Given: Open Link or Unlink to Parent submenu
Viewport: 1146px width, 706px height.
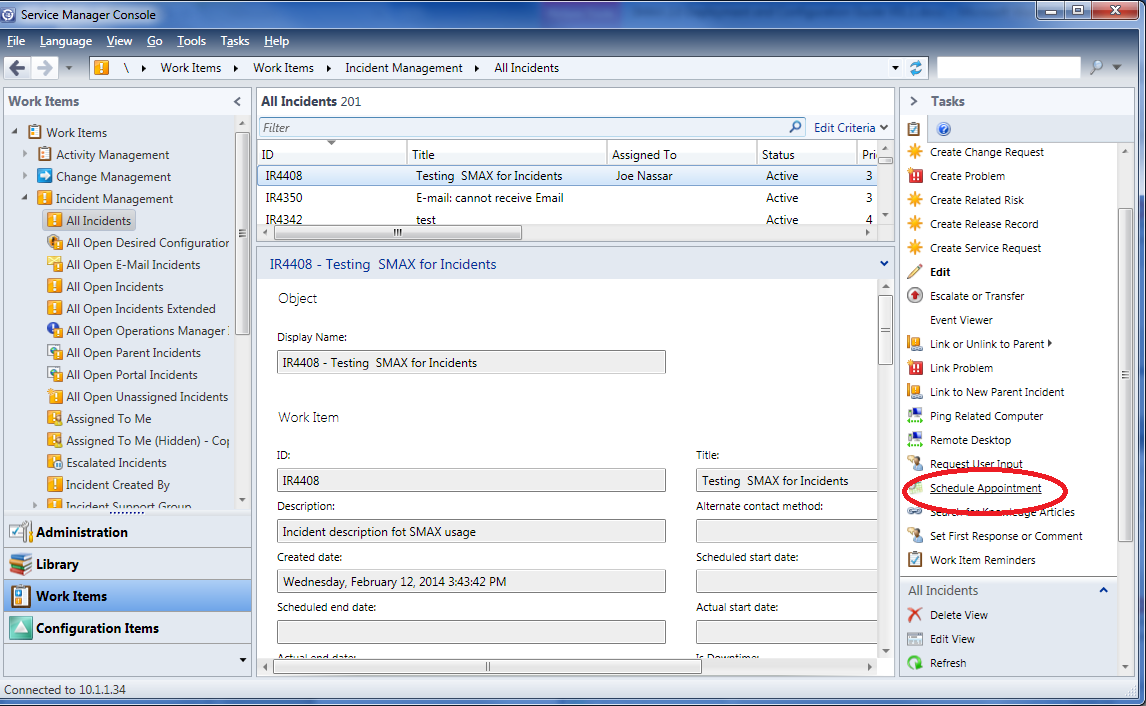Looking at the screenshot, I should pyautogui.click(x=990, y=343).
